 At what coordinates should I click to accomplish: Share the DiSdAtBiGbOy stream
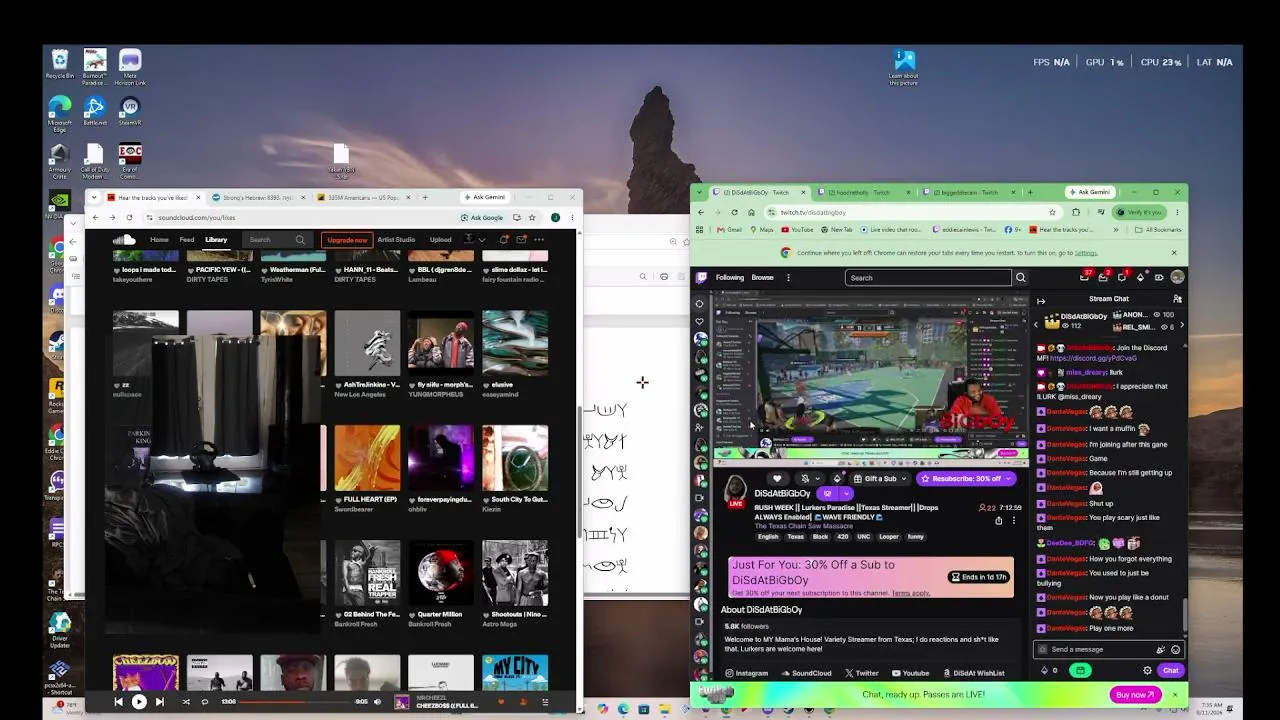pos(998,521)
